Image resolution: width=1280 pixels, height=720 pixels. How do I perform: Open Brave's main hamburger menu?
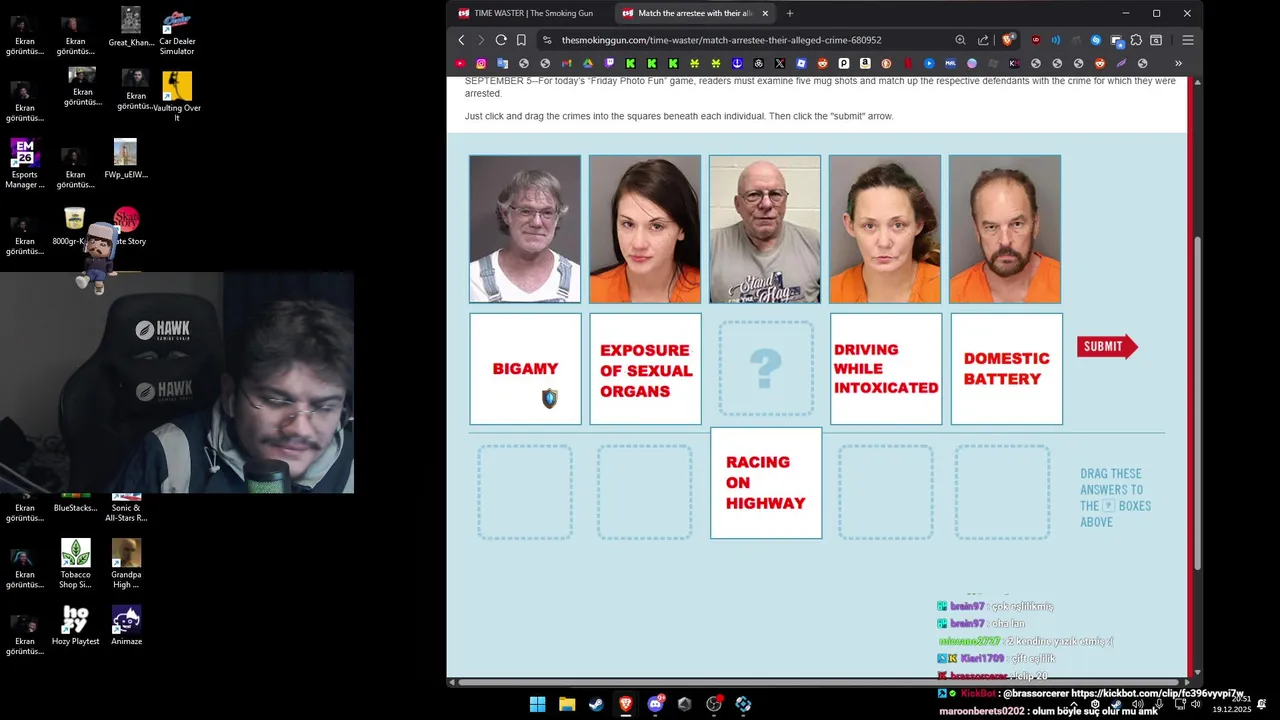1188,40
